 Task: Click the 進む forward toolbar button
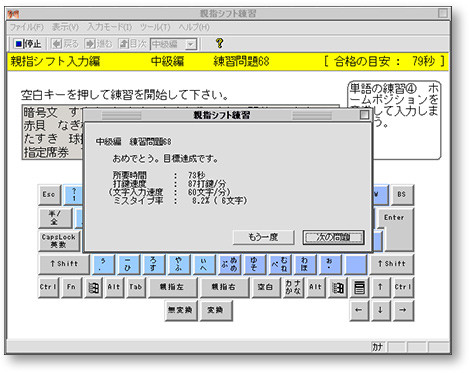click(x=99, y=44)
